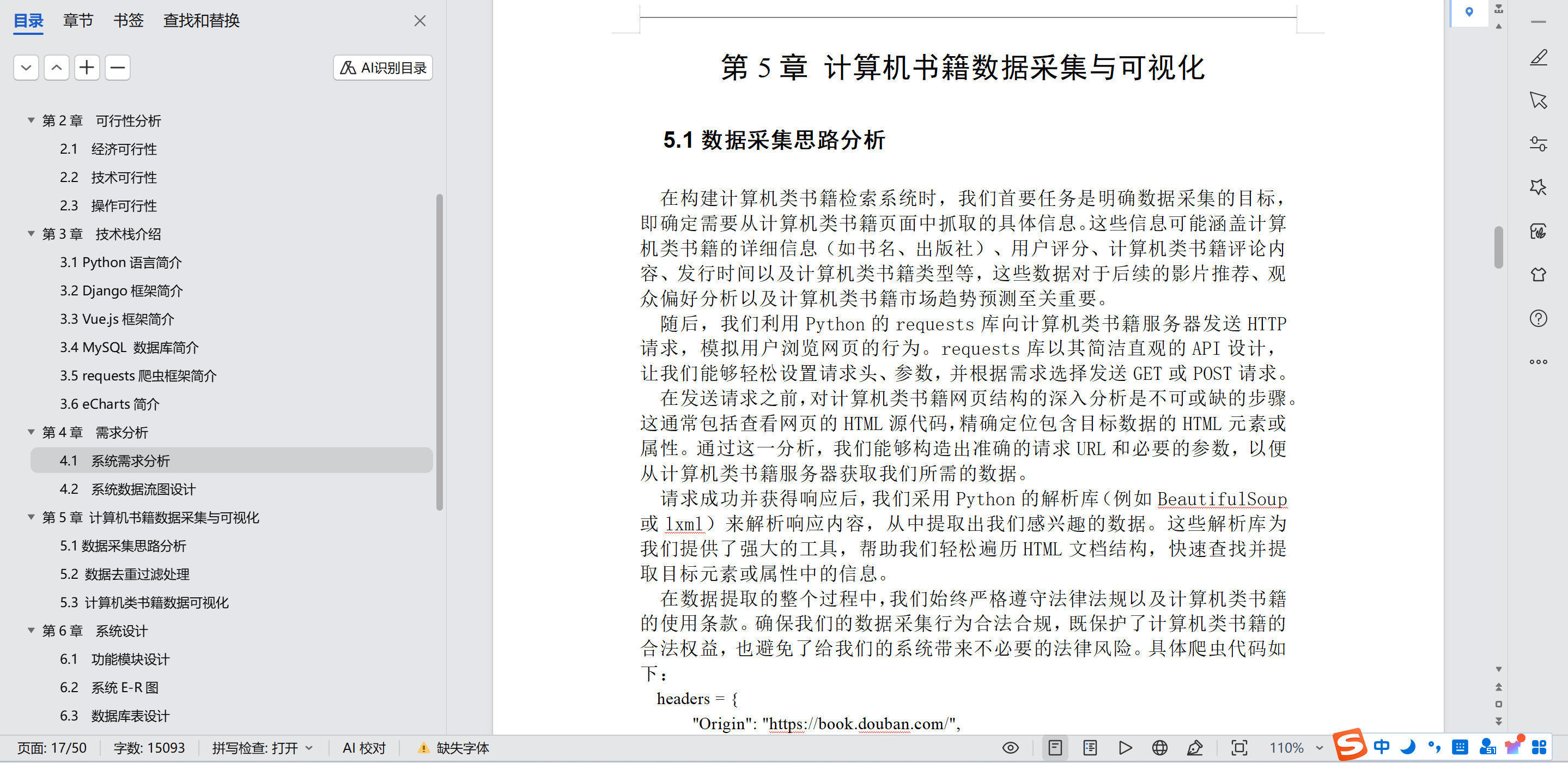Image resolution: width=1568 pixels, height=763 pixels.
Task: Open the 拼写检查 dropdown arrow
Action: tap(309, 748)
